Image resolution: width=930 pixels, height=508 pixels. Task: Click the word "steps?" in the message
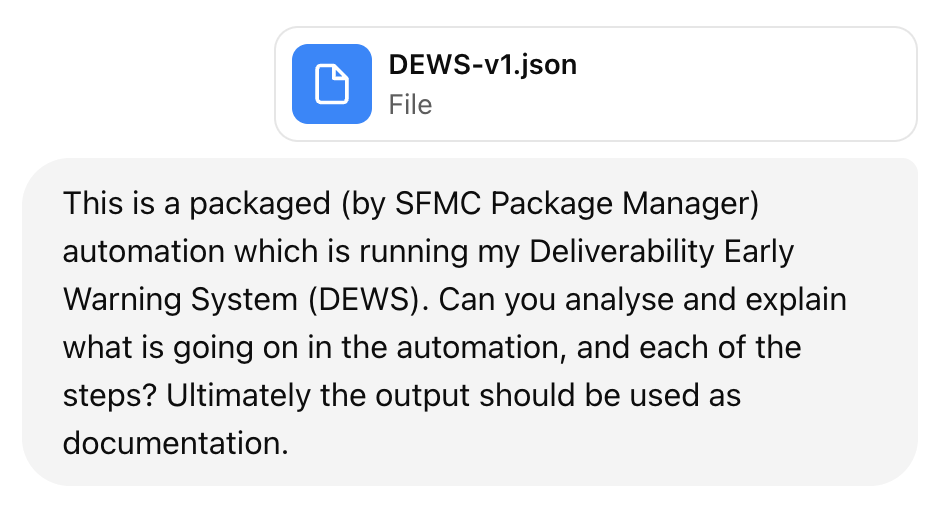click(x=109, y=396)
